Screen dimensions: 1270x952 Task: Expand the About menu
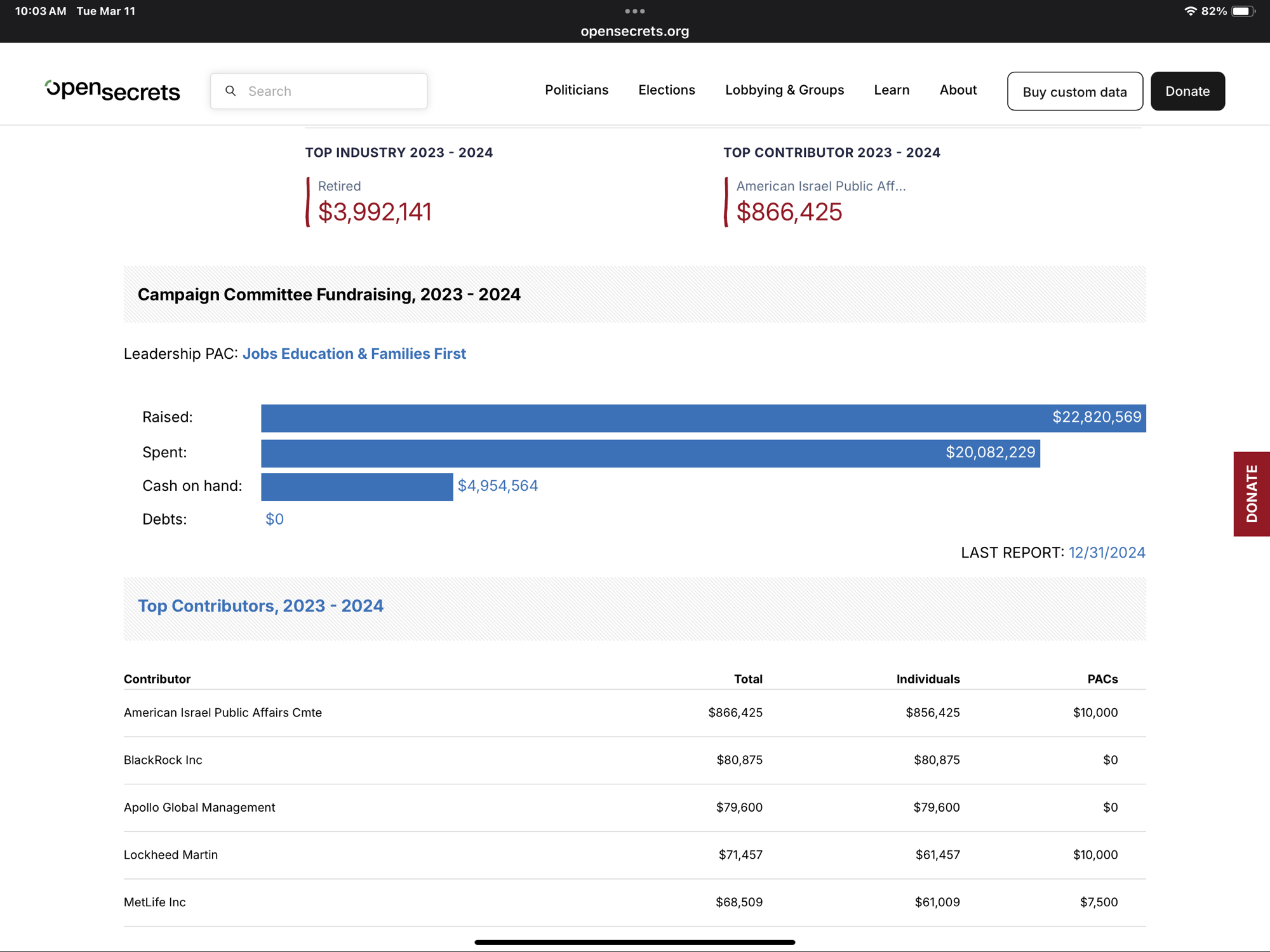958,90
